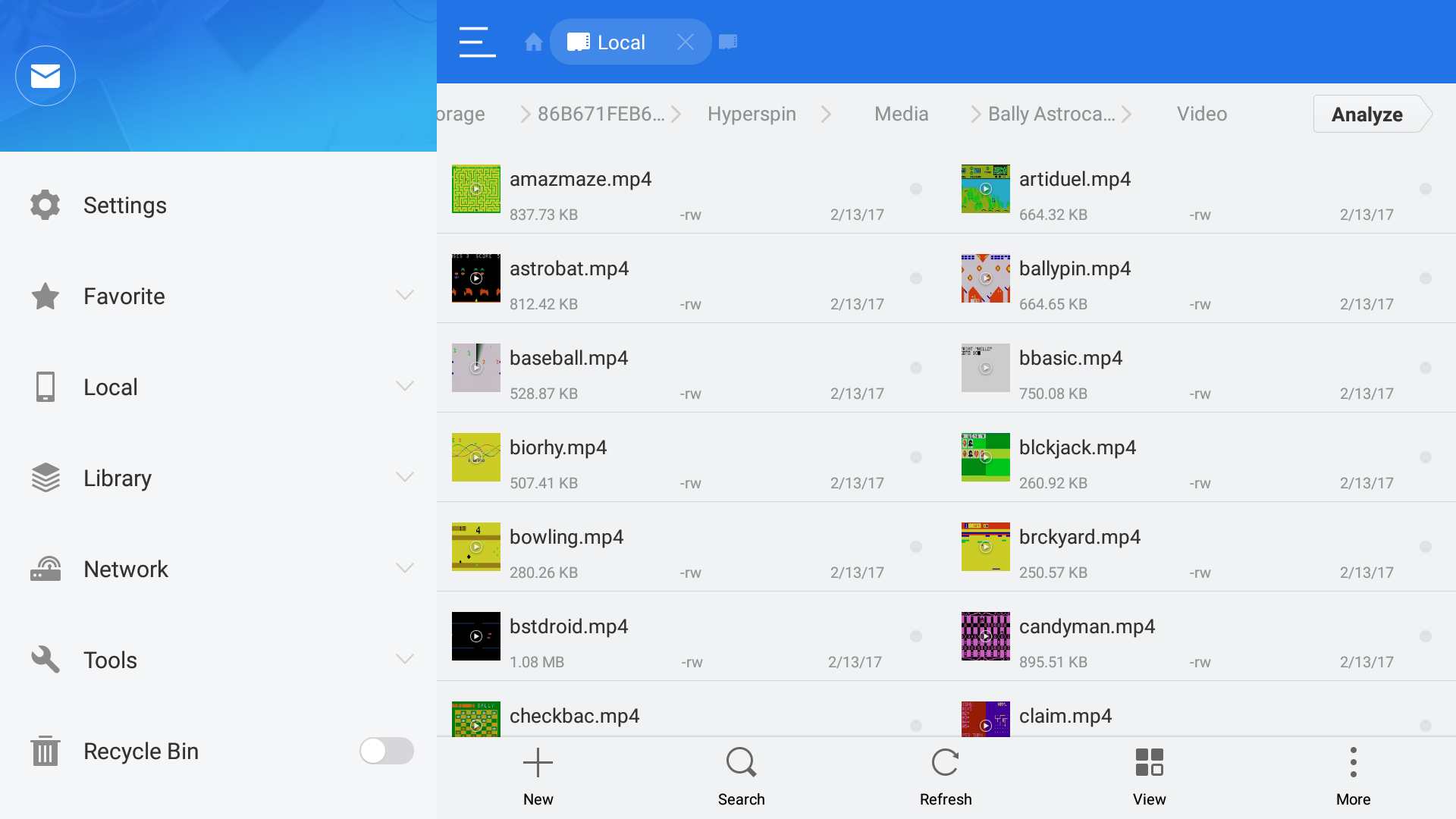Open the amazmaze.mp4 thumbnail
Screen dimensions: 1456x819
pyautogui.click(x=475, y=190)
